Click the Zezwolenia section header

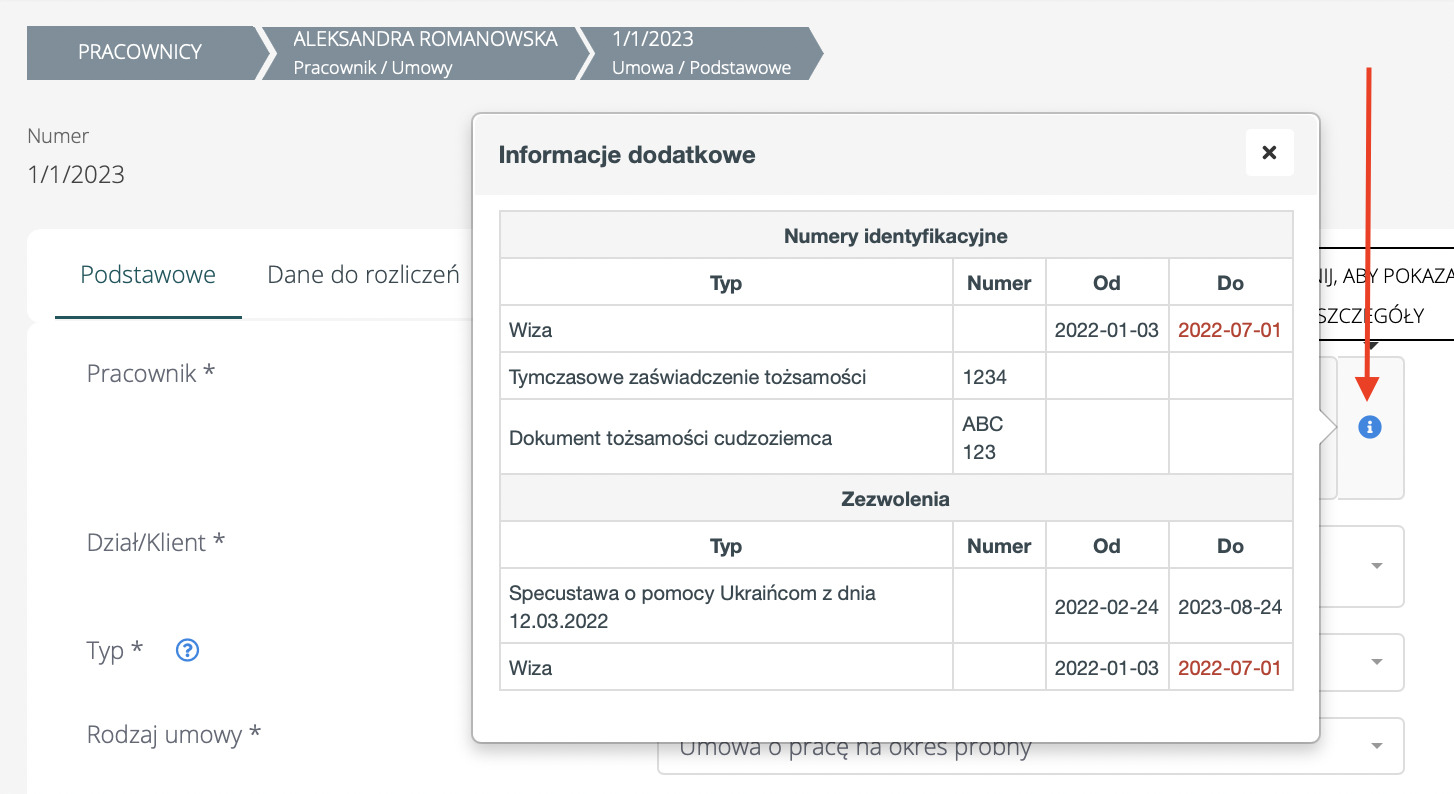(x=895, y=499)
